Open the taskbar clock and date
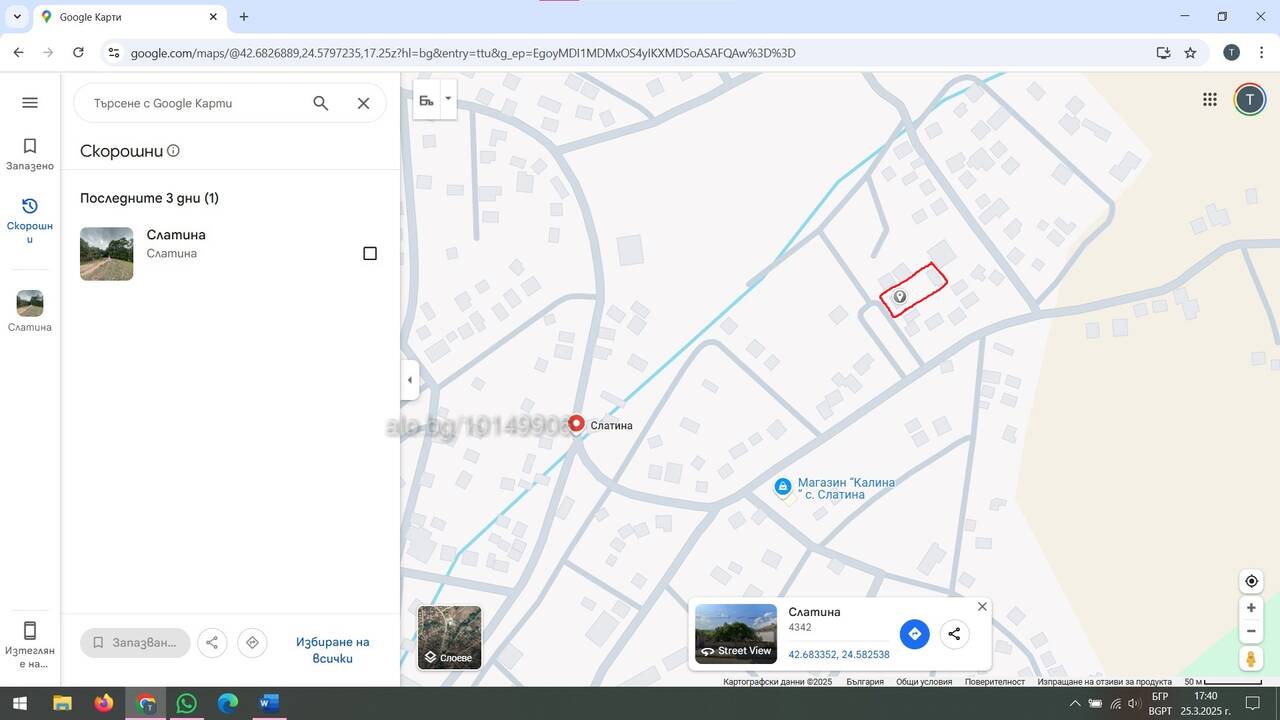This screenshot has width=1280, height=720. pyautogui.click(x=1205, y=703)
